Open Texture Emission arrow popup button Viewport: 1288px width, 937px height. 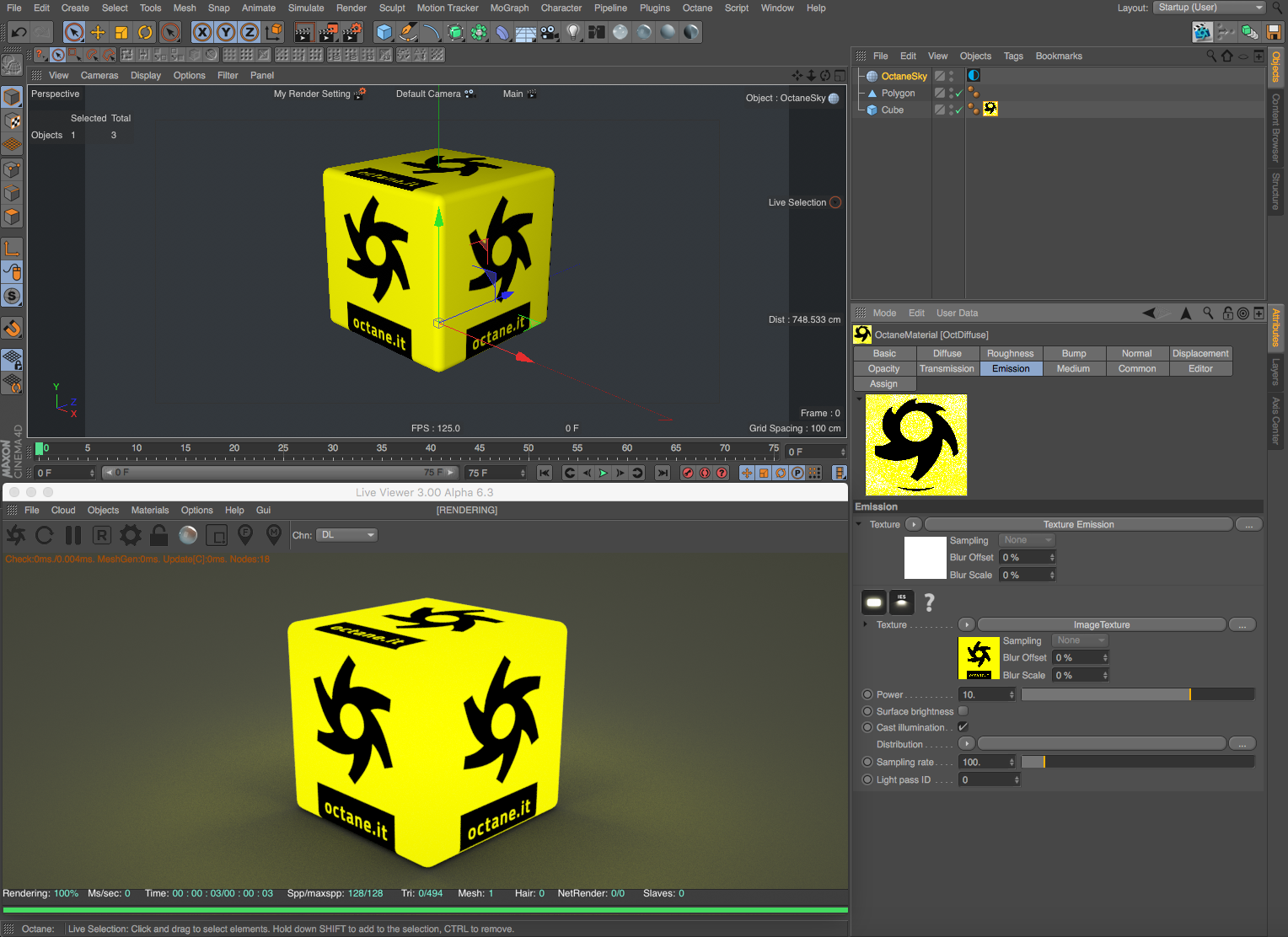click(913, 524)
